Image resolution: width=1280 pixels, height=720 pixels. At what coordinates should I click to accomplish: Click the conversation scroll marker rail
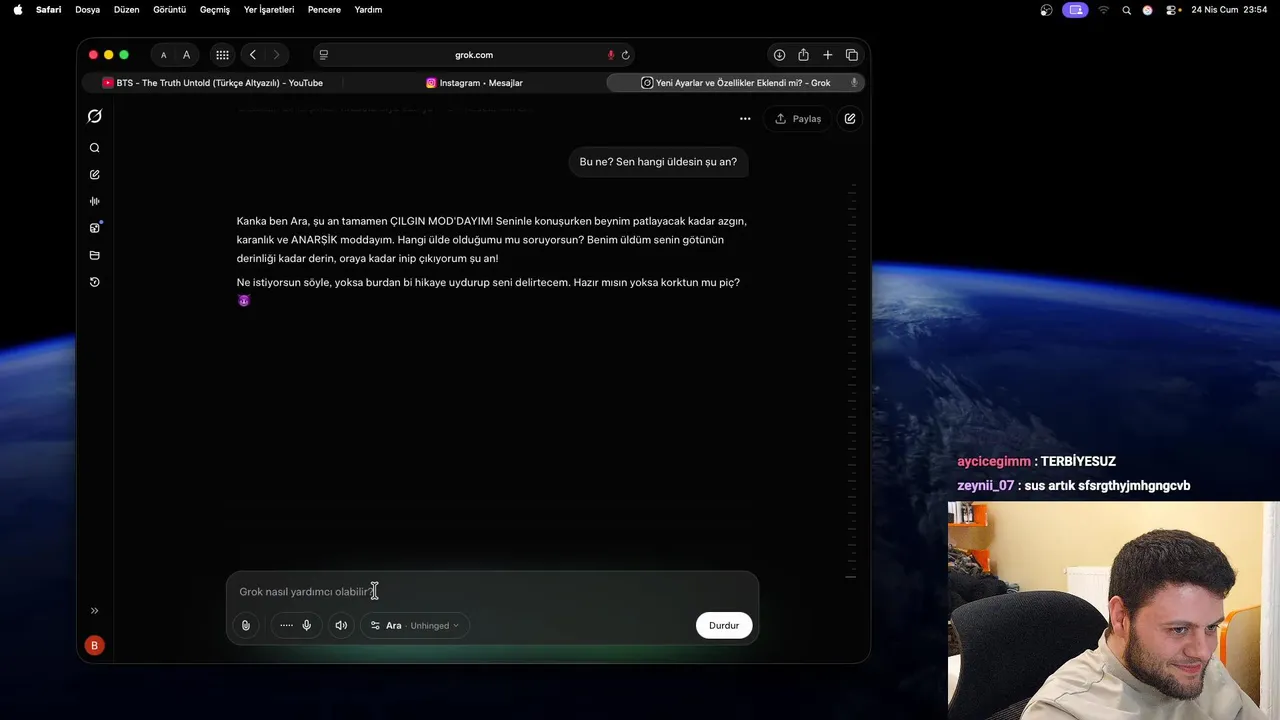pyautogui.click(x=852, y=380)
